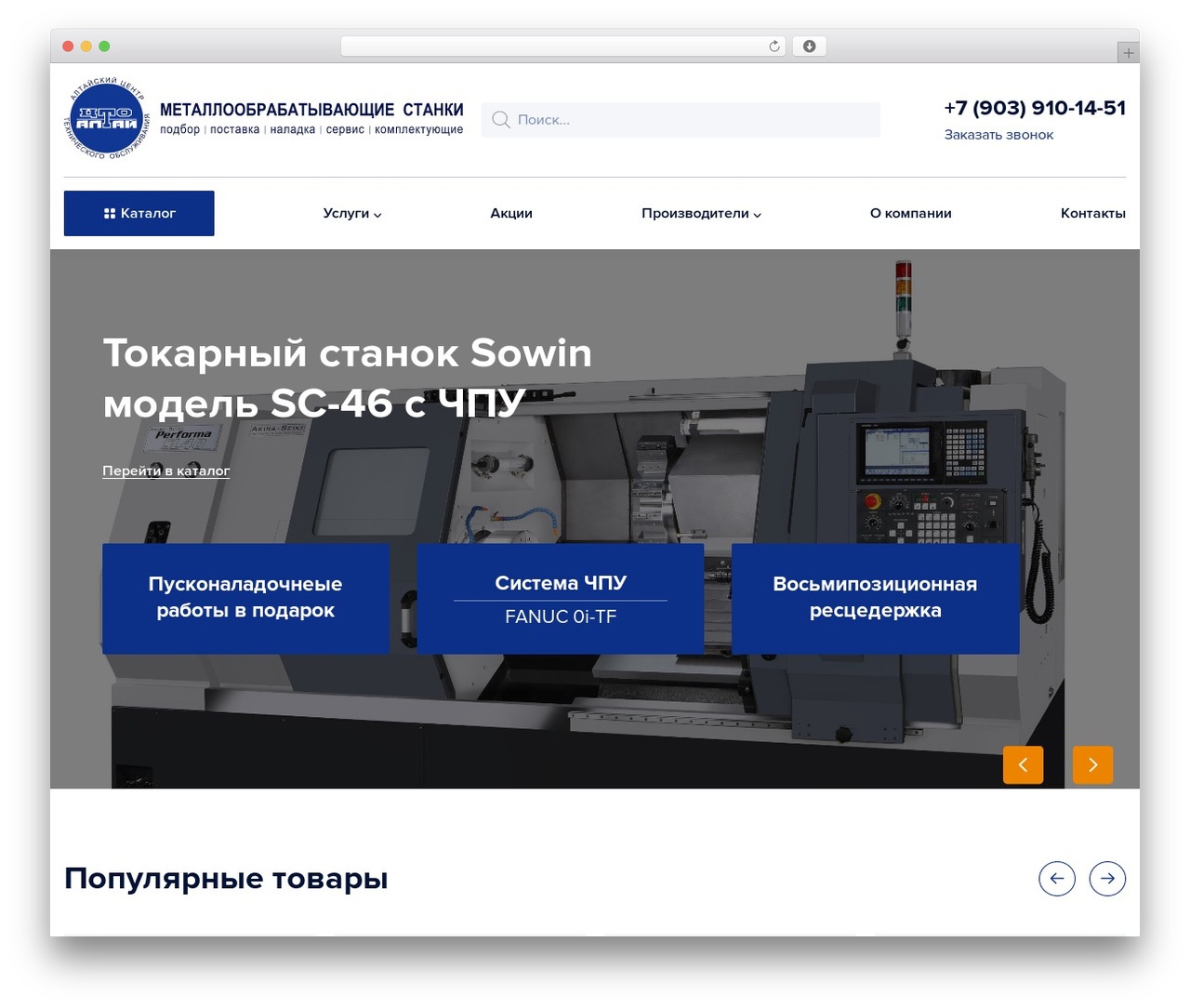The width and height of the screenshot is (1190, 1008).
Task: Go to previous hero slide with orange arrow
Action: 1023,765
